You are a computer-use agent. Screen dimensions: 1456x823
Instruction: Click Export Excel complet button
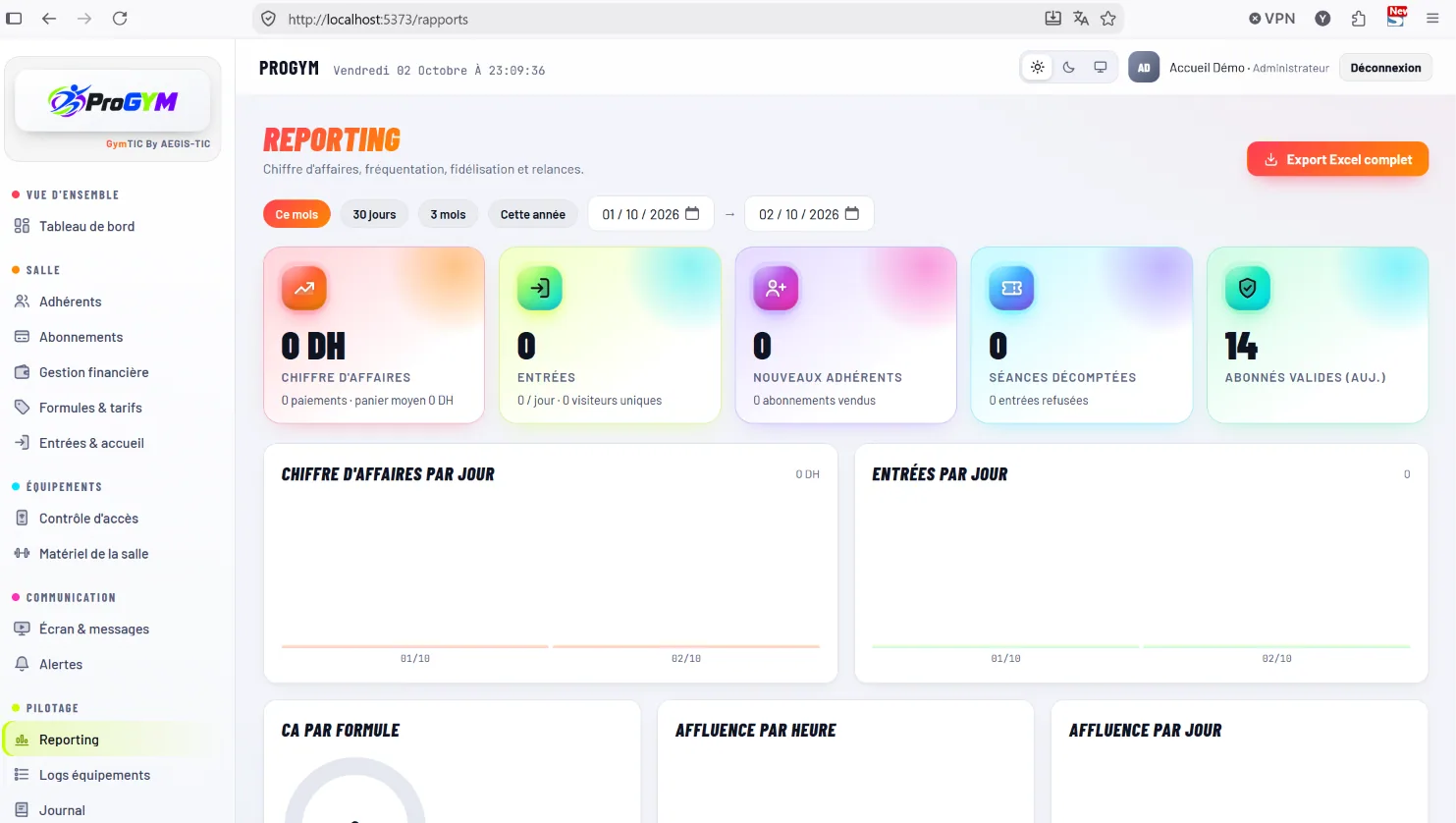1337,159
